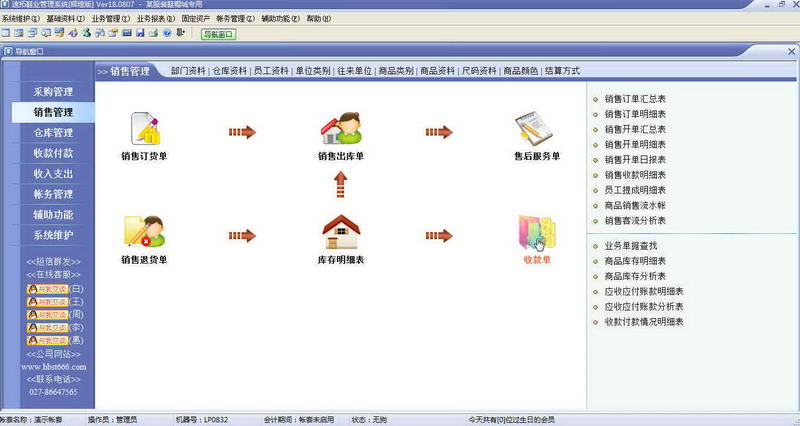This screenshot has width=800, height=426.
Task: Chat with QQ support agent (王)
Action: tap(47, 302)
